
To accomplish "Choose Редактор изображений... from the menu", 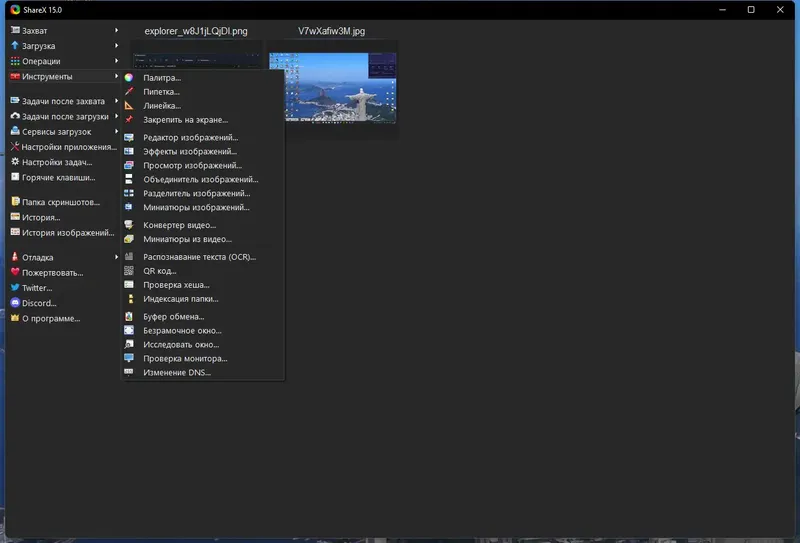I will pos(203,137).
